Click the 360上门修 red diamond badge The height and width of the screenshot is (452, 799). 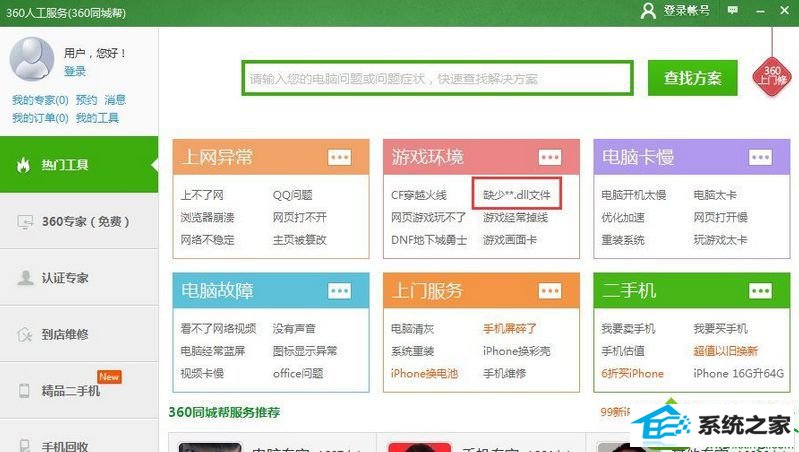[x=772, y=77]
